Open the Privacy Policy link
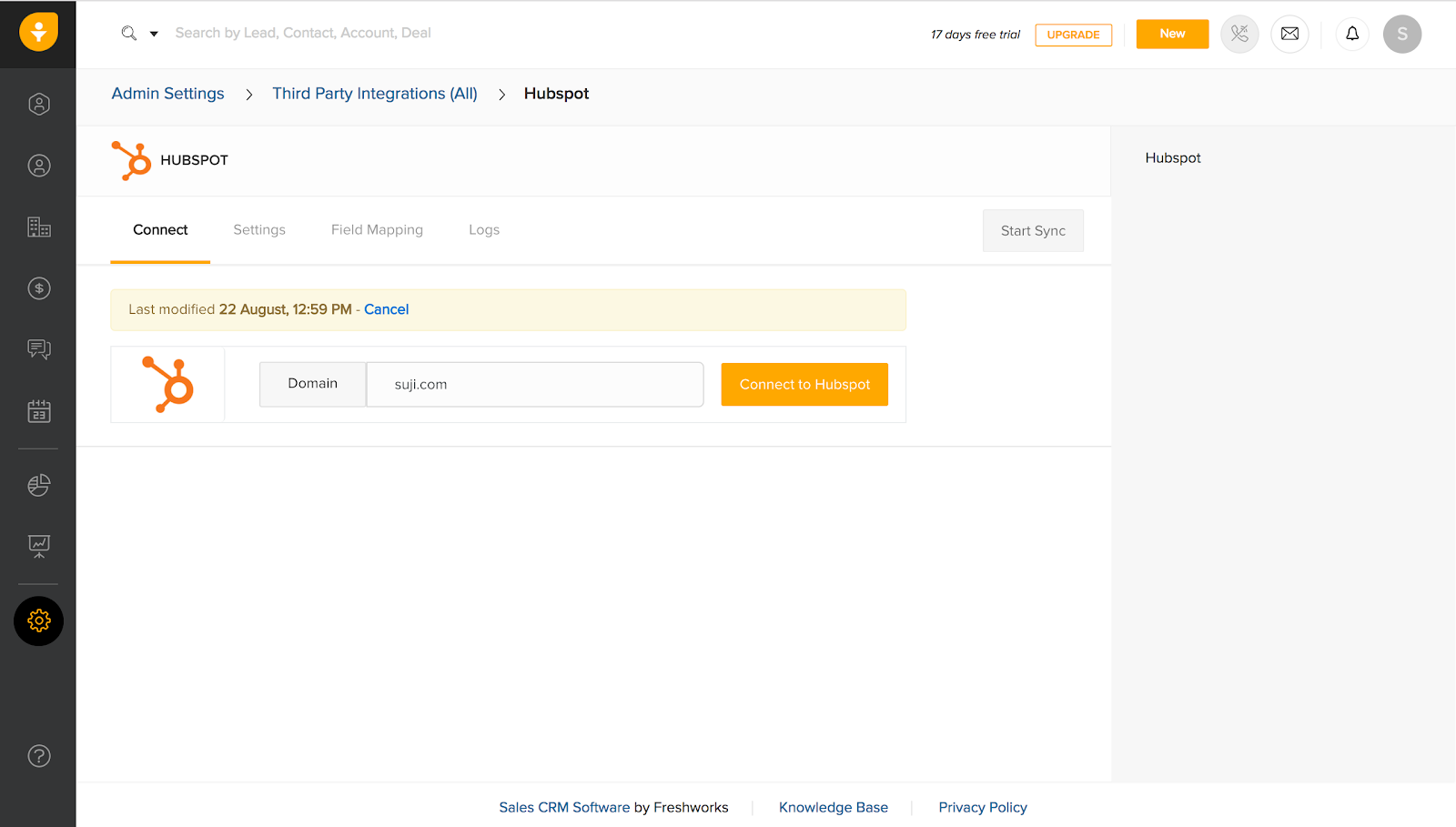The height and width of the screenshot is (827, 1456). pyautogui.click(x=983, y=807)
